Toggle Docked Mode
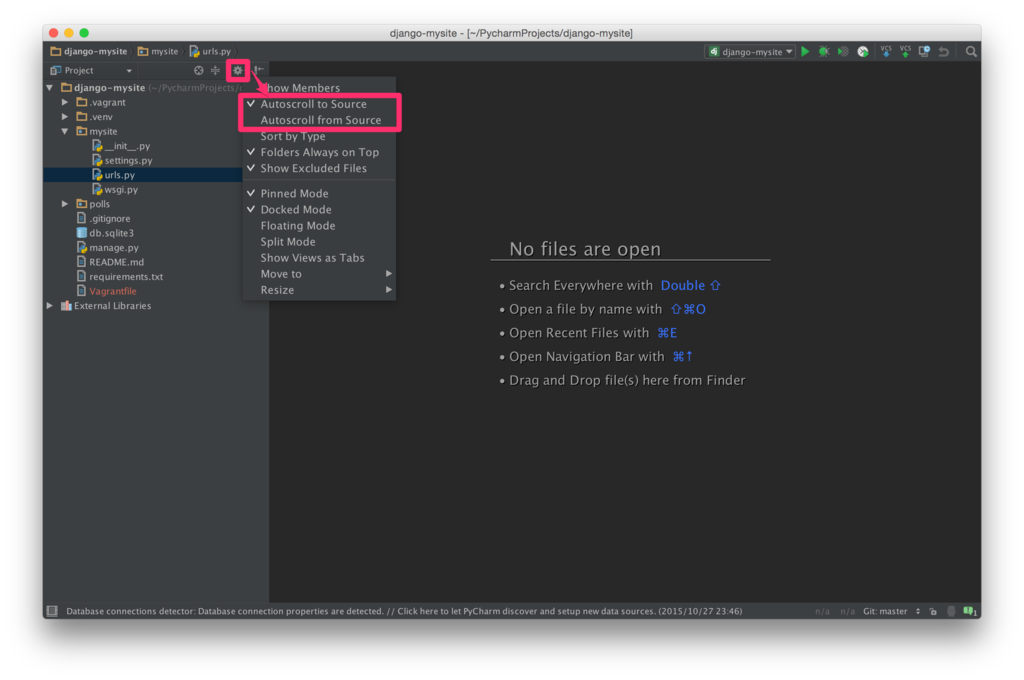The width and height of the screenshot is (1024, 680). (x=319, y=210)
